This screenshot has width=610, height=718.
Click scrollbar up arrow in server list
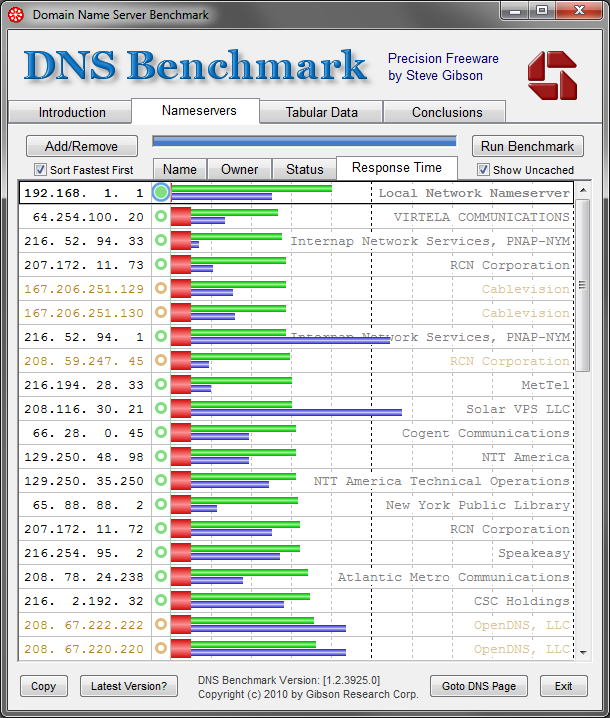583,190
